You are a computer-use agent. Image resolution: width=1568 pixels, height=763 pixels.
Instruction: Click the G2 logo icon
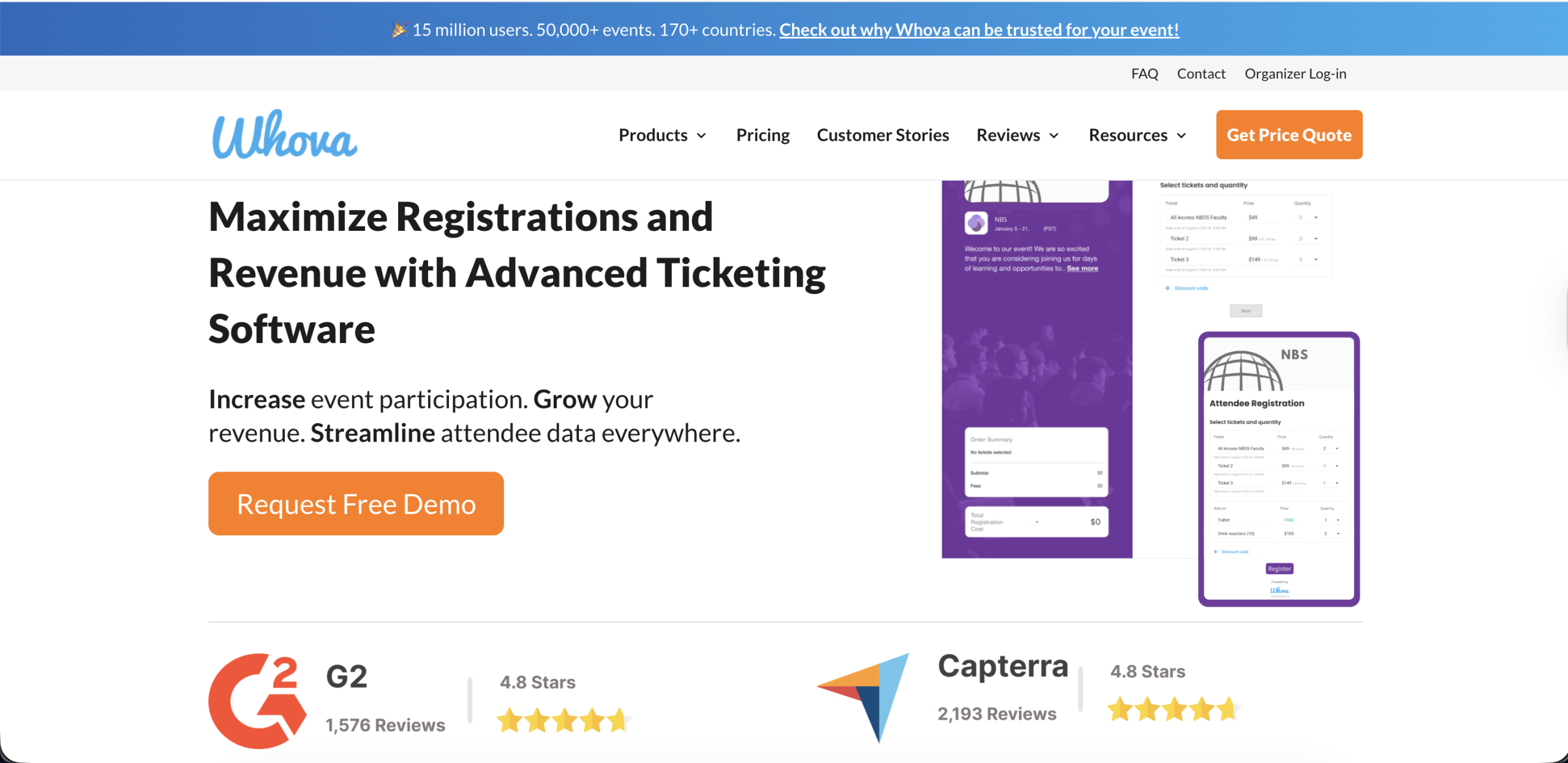pos(257,701)
